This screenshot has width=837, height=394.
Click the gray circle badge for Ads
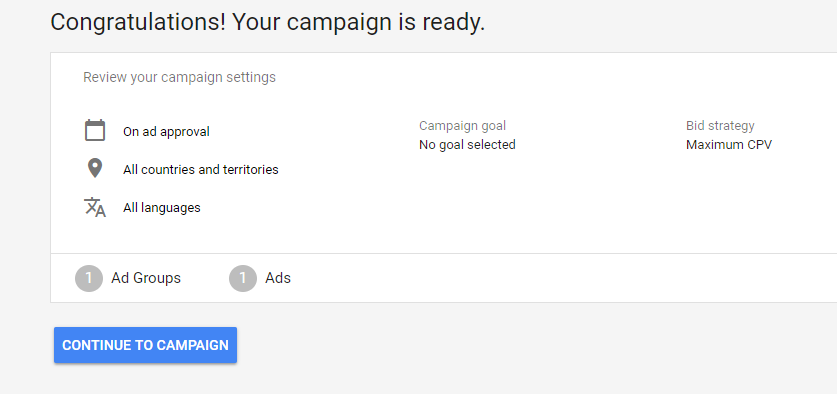point(243,278)
